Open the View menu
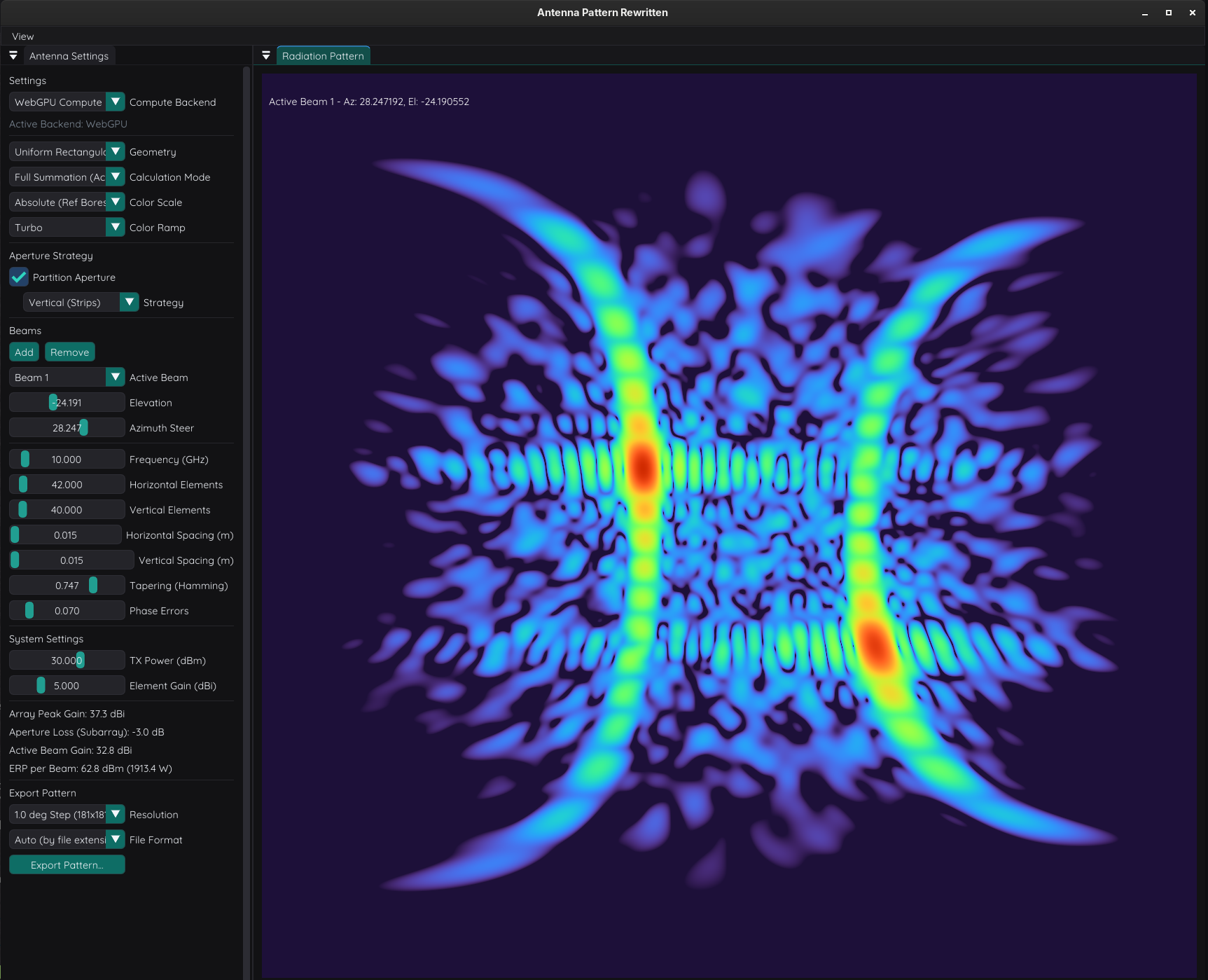This screenshot has height=980, width=1208. pos(22,36)
